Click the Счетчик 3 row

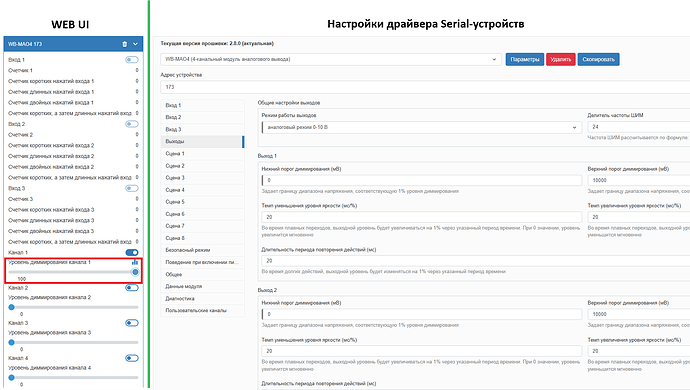tap(73, 199)
